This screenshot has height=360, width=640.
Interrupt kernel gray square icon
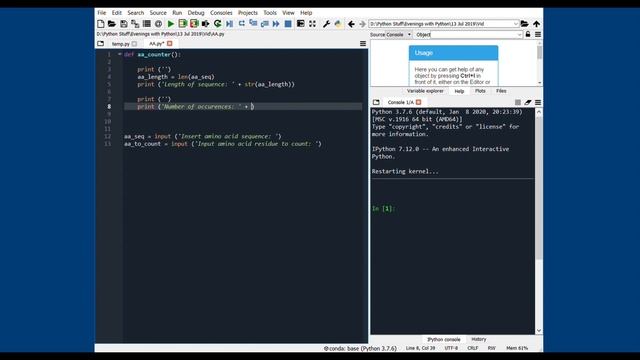[x=518, y=102]
